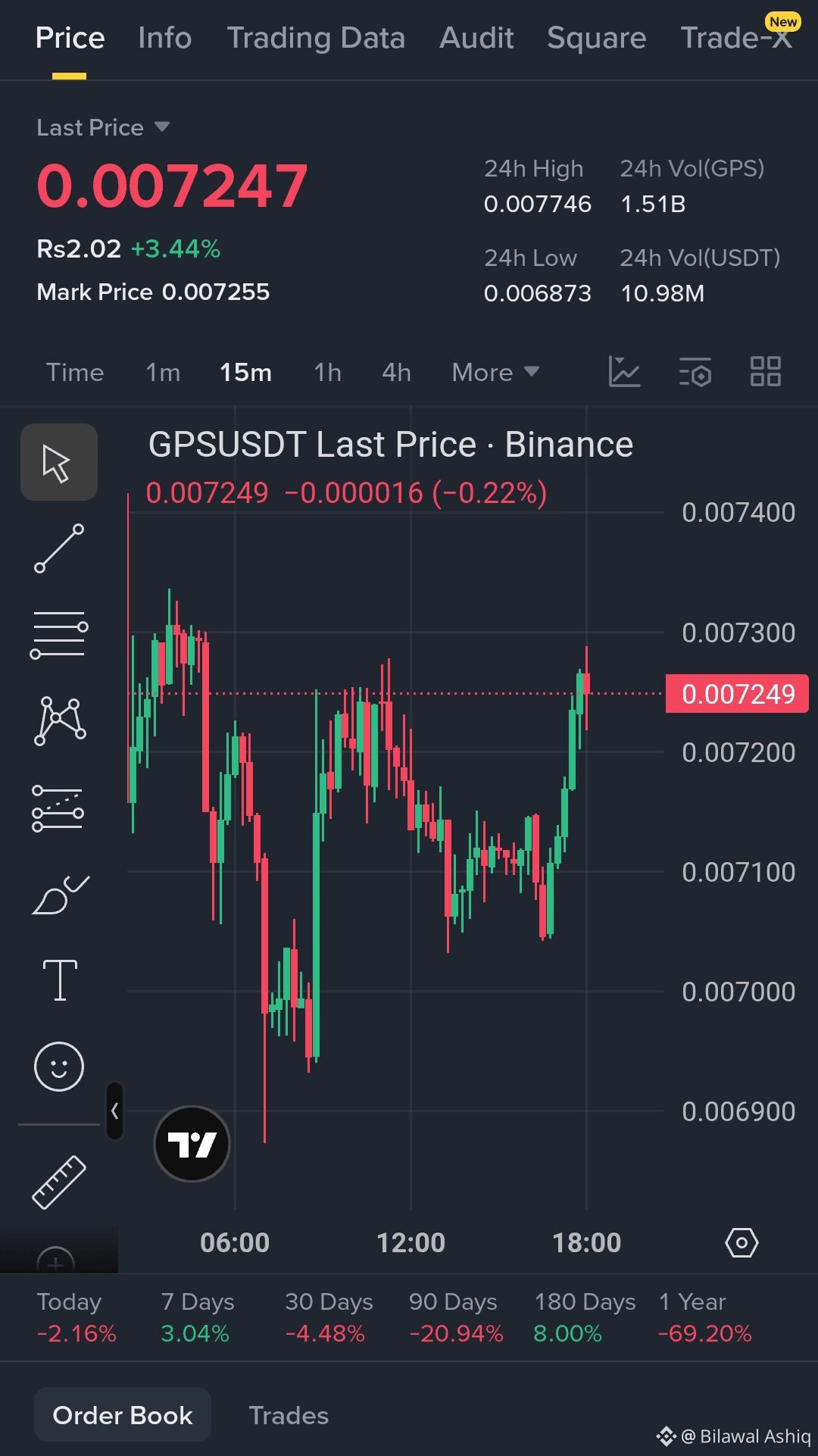Image resolution: width=818 pixels, height=1456 pixels.
Task: Click the Rs2.02 converted price
Action: (x=79, y=248)
